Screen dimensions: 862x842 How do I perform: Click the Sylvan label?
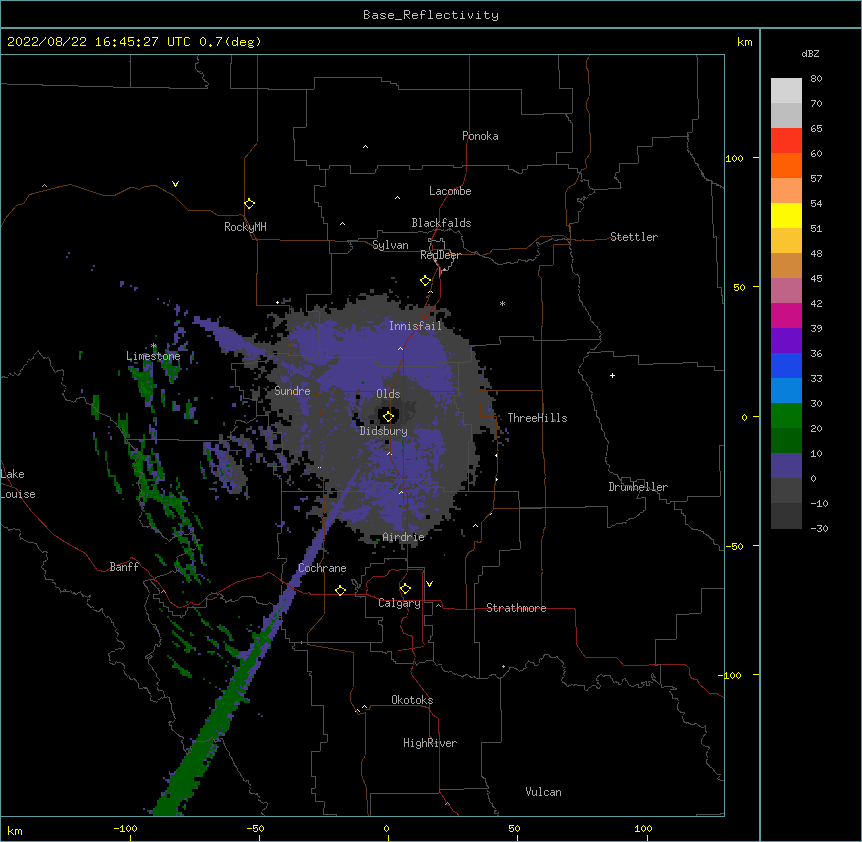(x=390, y=245)
